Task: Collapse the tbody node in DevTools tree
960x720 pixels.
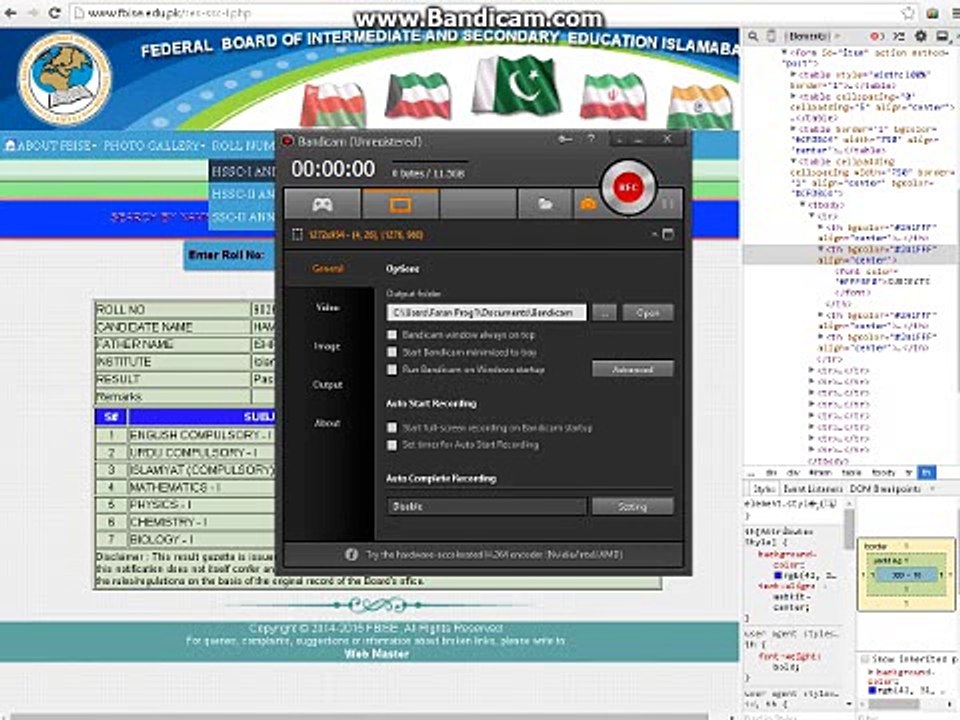Action: point(803,204)
